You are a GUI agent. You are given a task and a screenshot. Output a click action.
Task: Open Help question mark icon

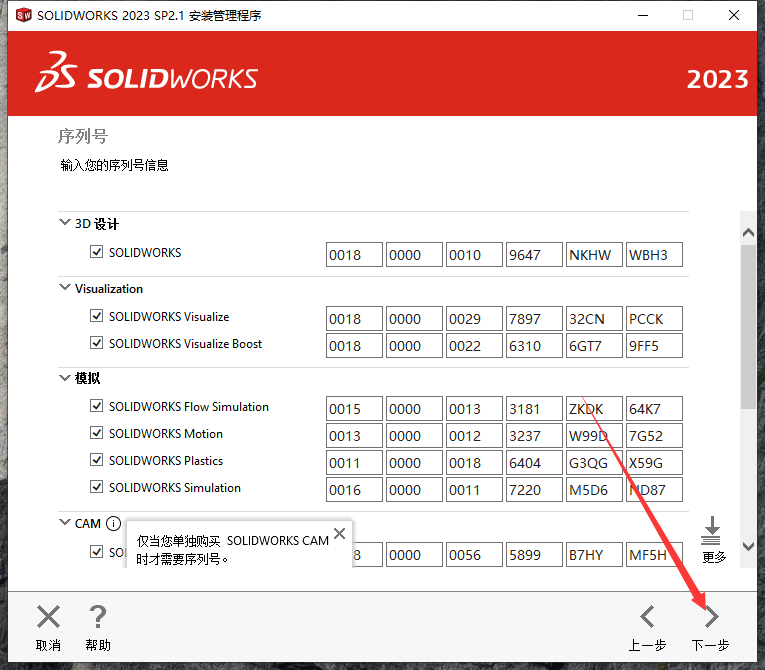pyautogui.click(x=98, y=616)
